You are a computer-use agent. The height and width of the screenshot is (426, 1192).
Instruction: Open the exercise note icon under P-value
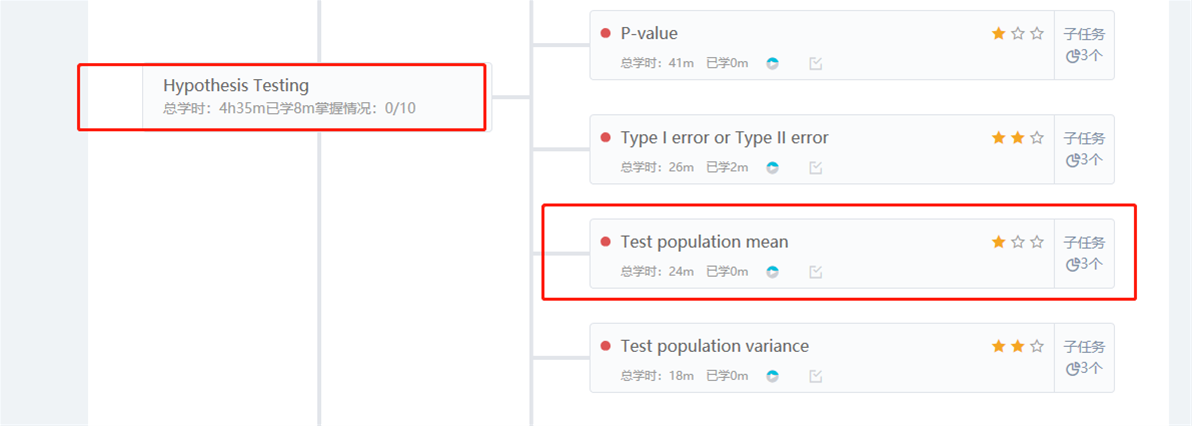(x=815, y=63)
